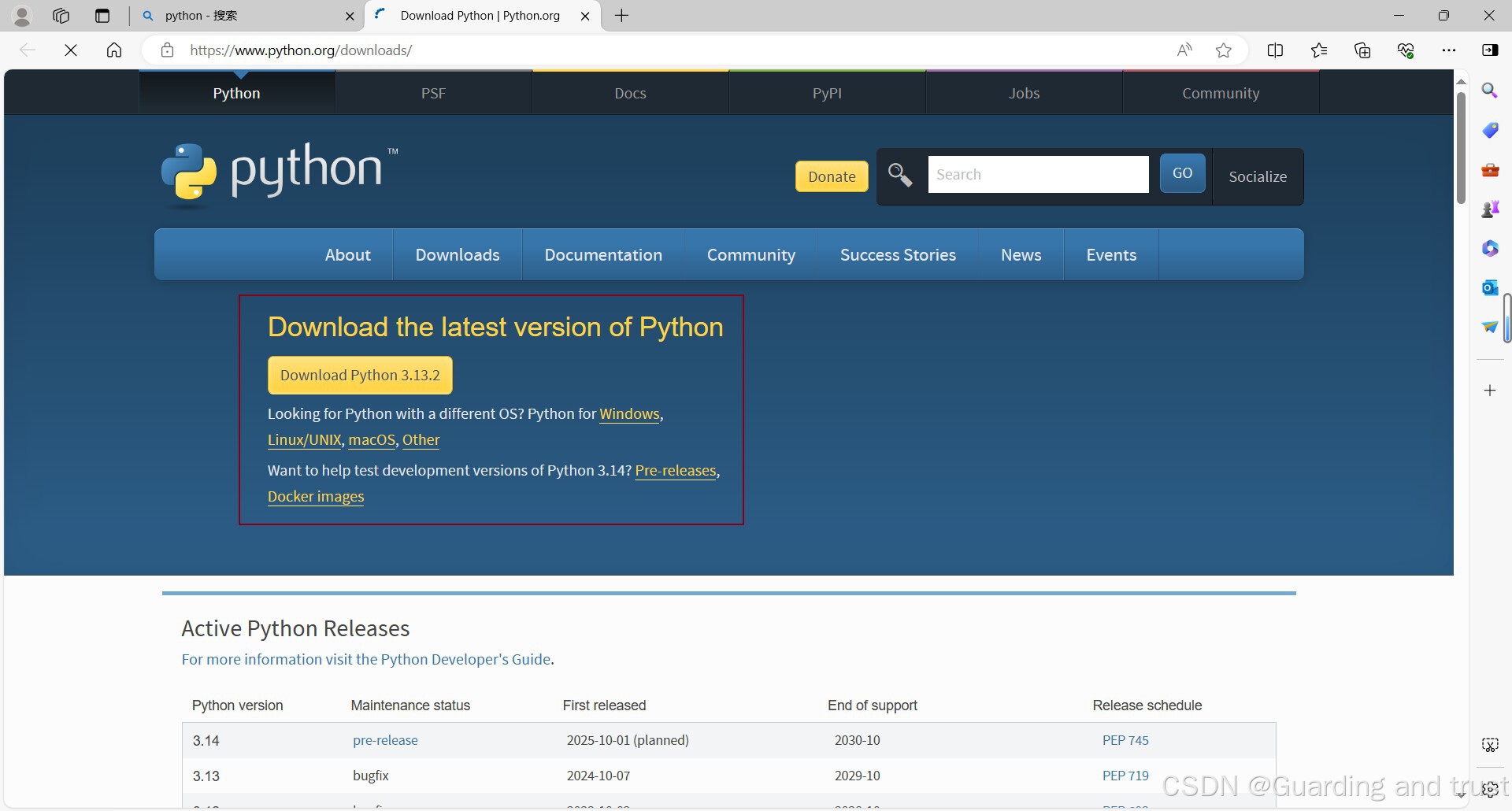
Task: Toggle the Edge sidebar panel icon
Action: coord(1490,50)
